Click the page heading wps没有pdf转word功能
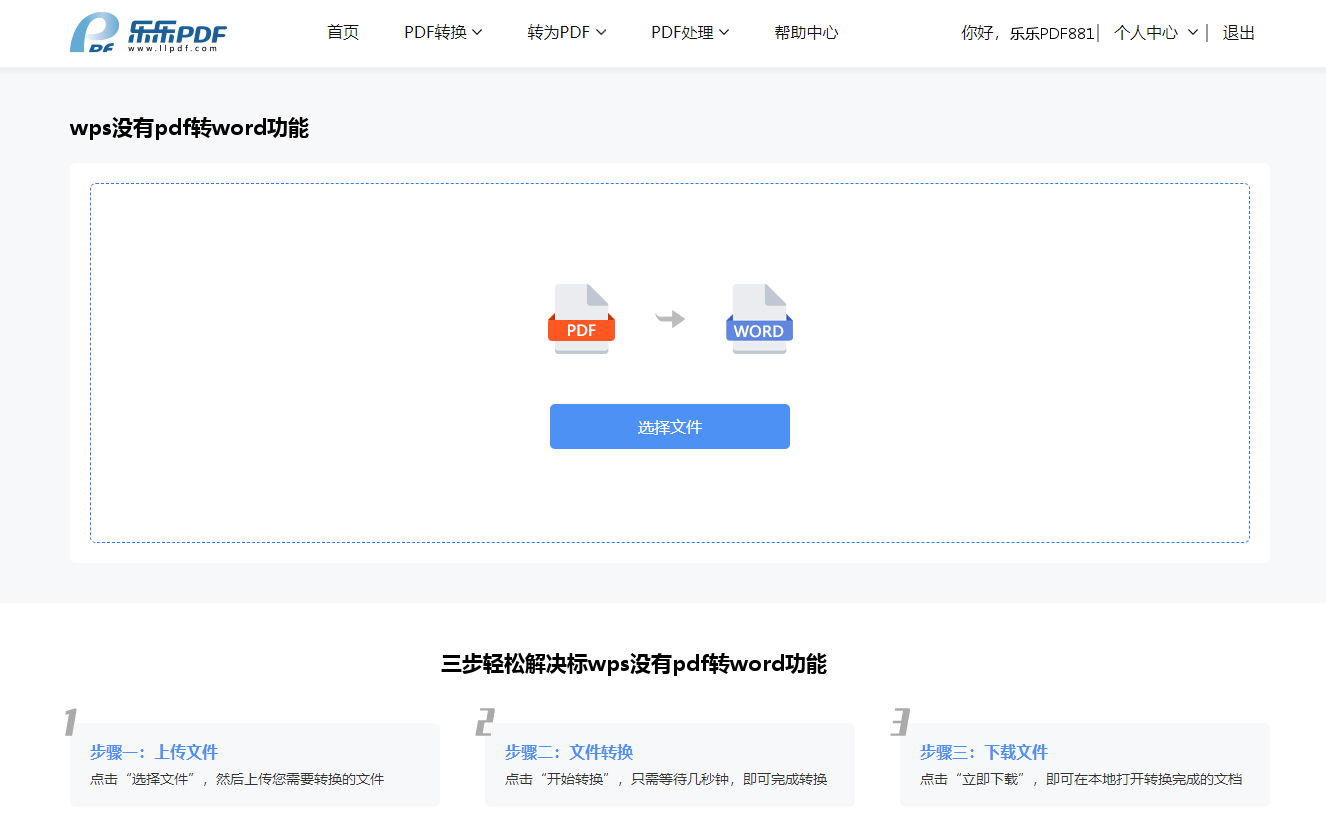1326x833 pixels. click(x=189, y=128)
